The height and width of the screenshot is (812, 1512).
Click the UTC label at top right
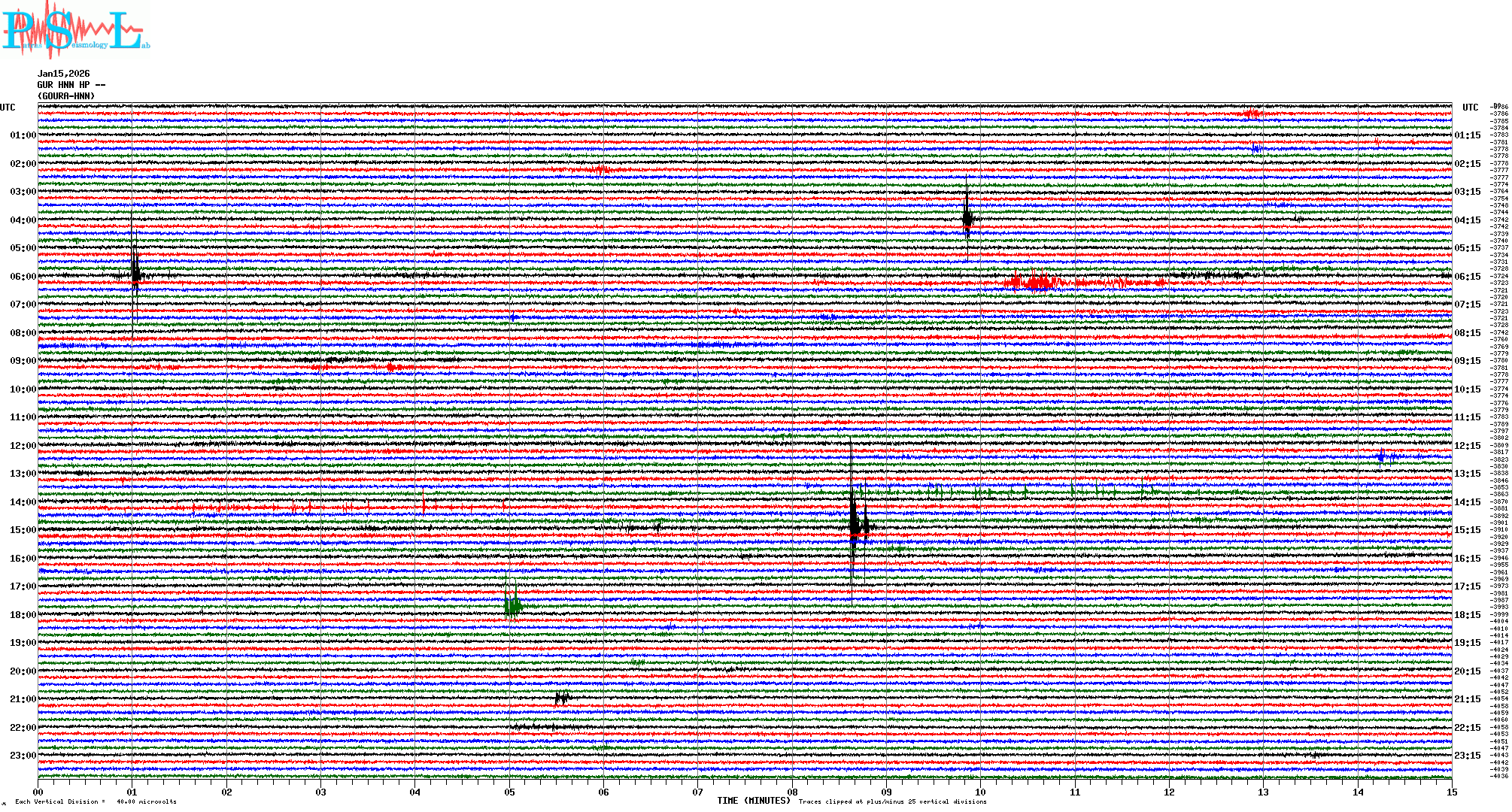1470,108
